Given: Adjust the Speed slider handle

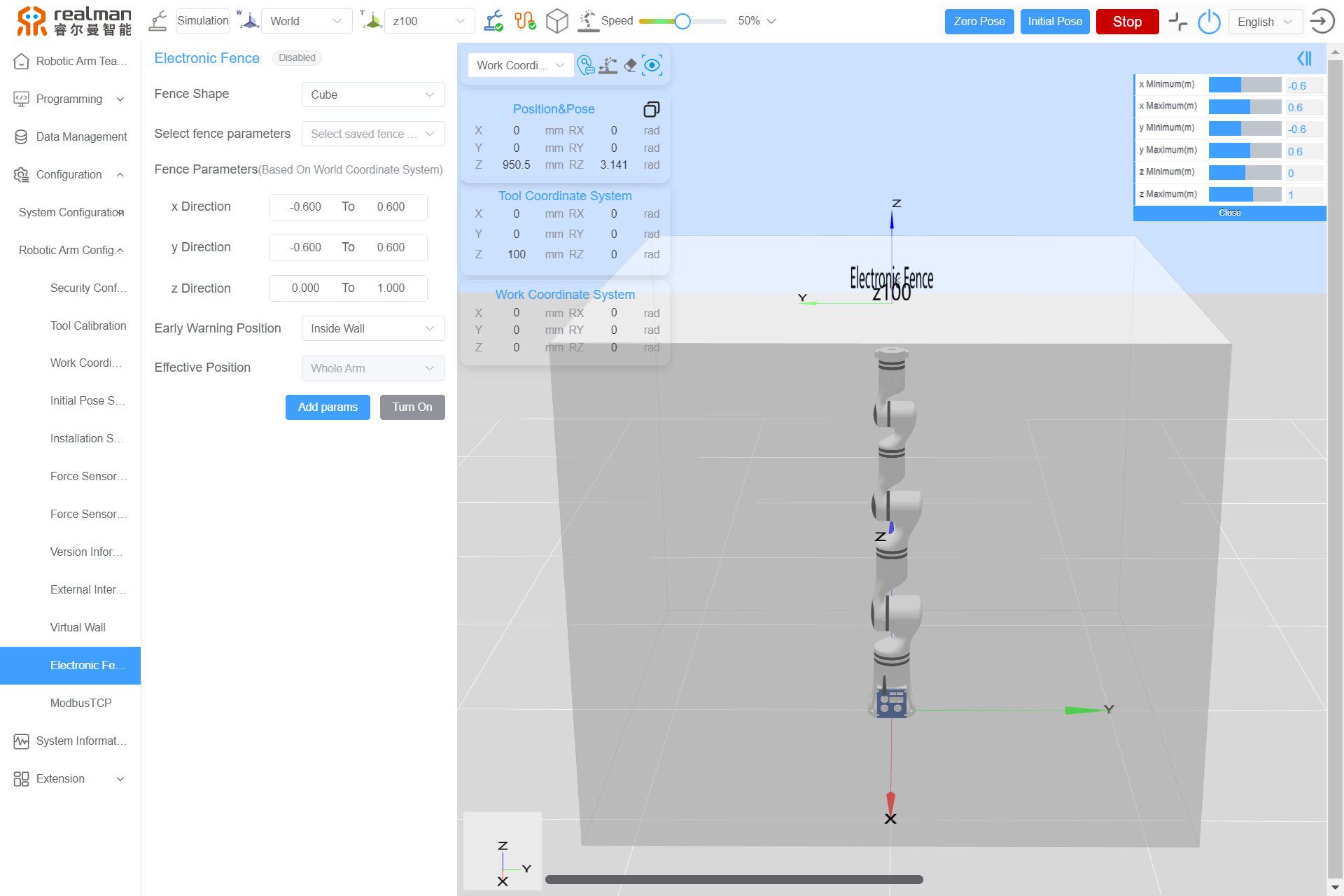Looking at the screenshot, I should point(682,21).
